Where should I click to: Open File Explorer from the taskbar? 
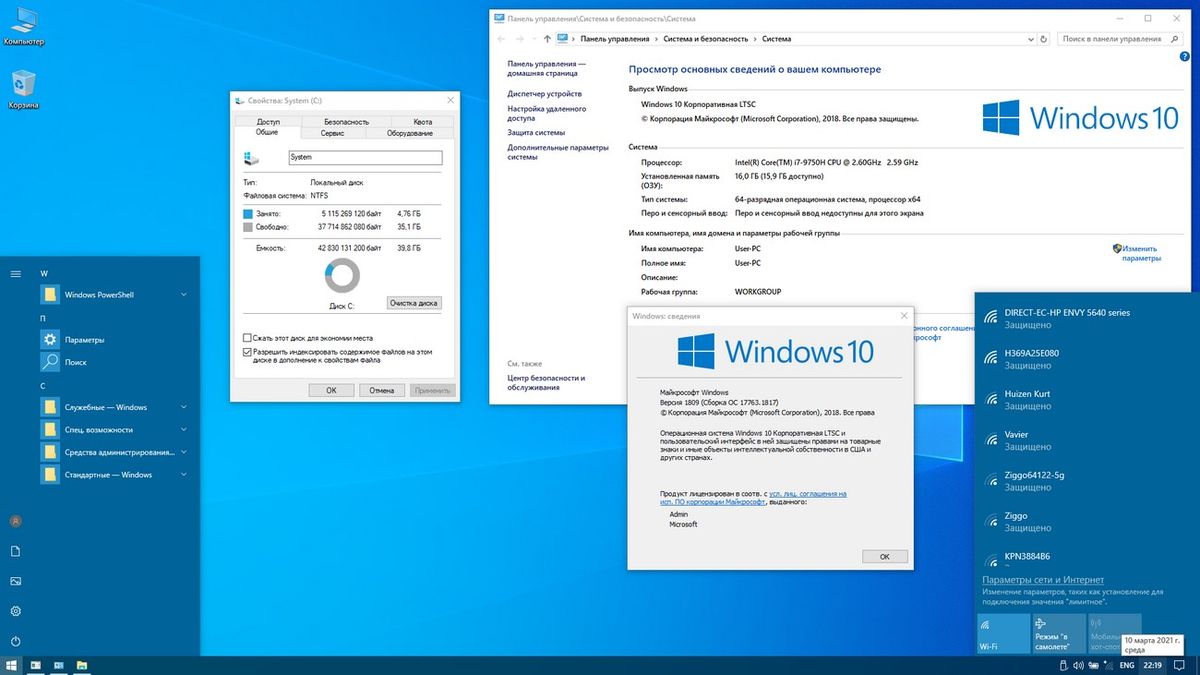tap(83, 665)
